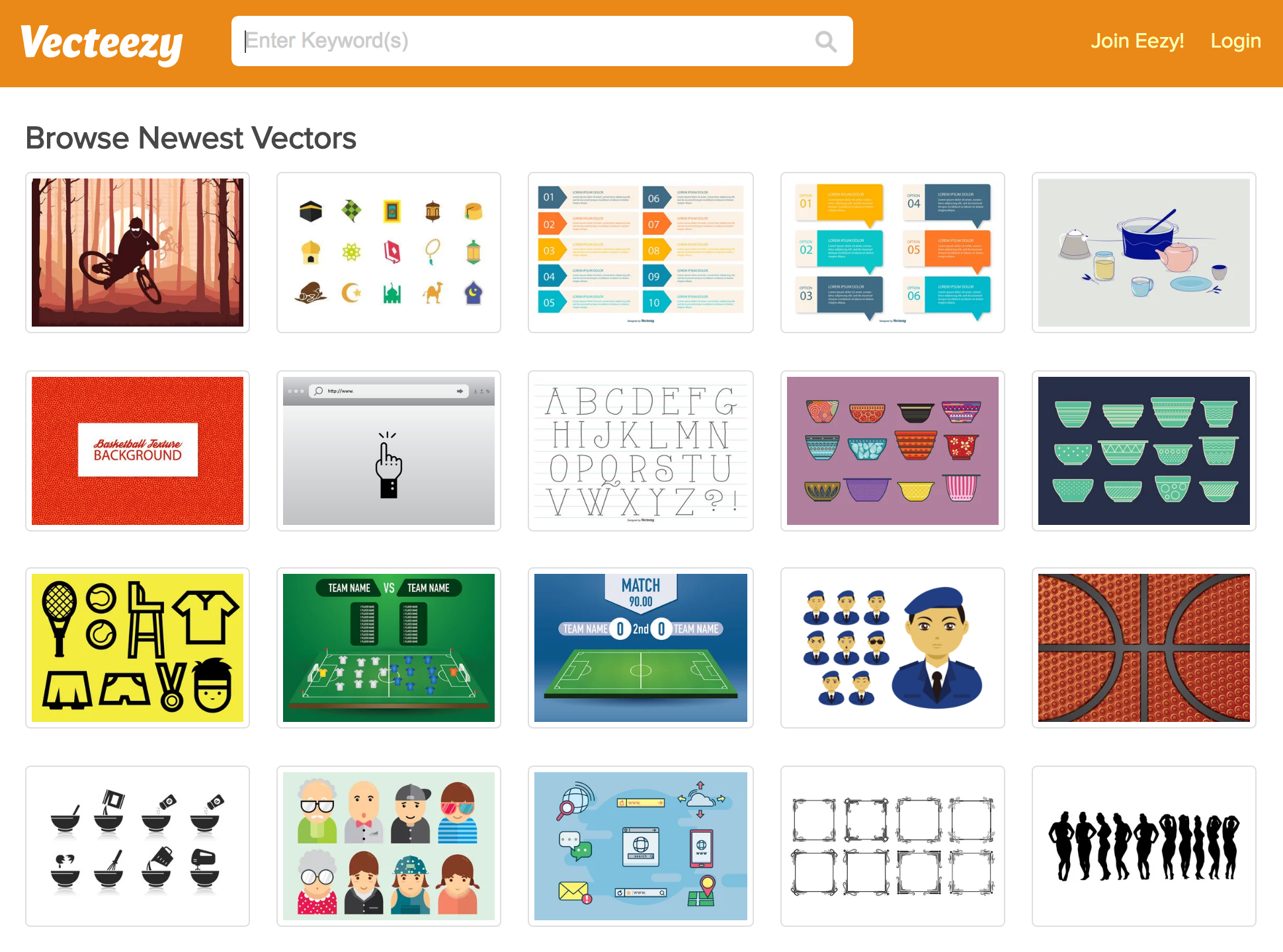Image resolution: width=1283 pixels, height=952 pixels.
Task: Open the colorful bowls on purple thumbnail
Action: point(893,451)
